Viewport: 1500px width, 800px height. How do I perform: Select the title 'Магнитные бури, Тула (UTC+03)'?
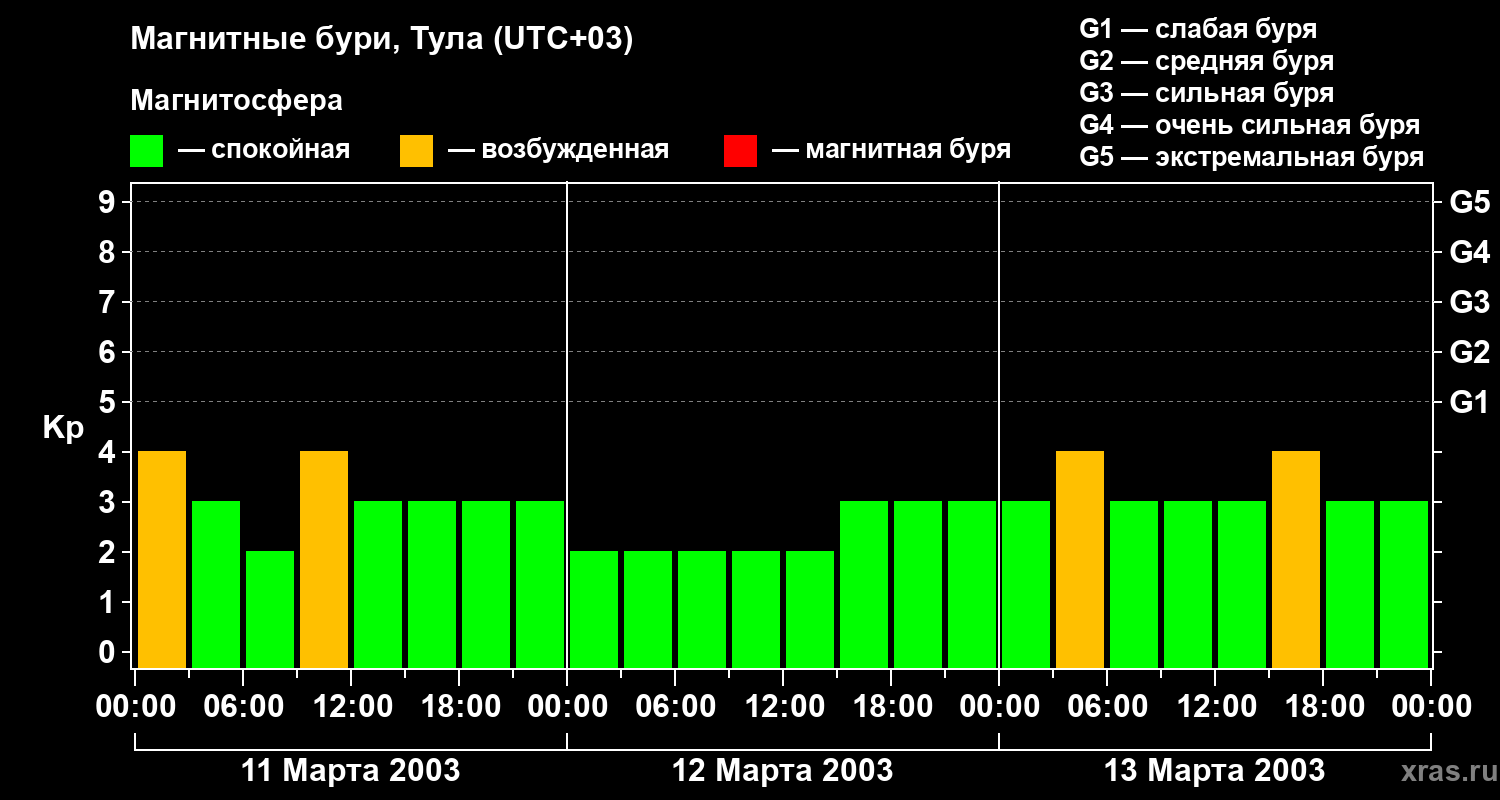(x=382, y=40)
